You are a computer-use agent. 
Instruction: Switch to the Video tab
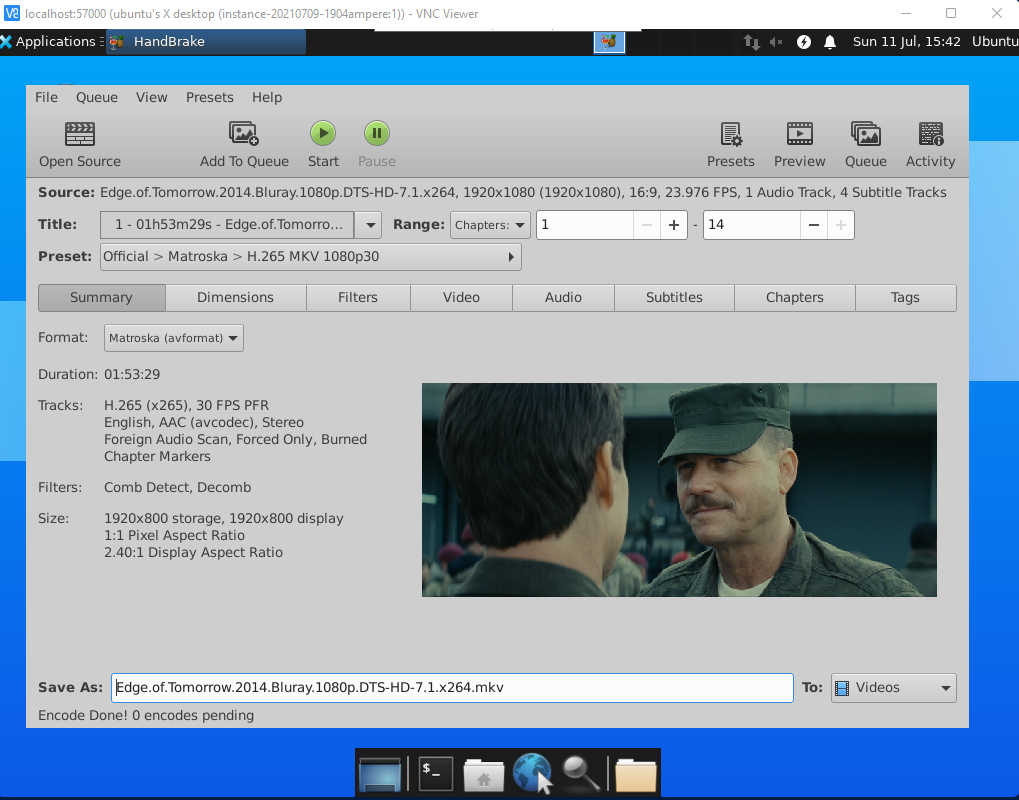click(461, 298)
